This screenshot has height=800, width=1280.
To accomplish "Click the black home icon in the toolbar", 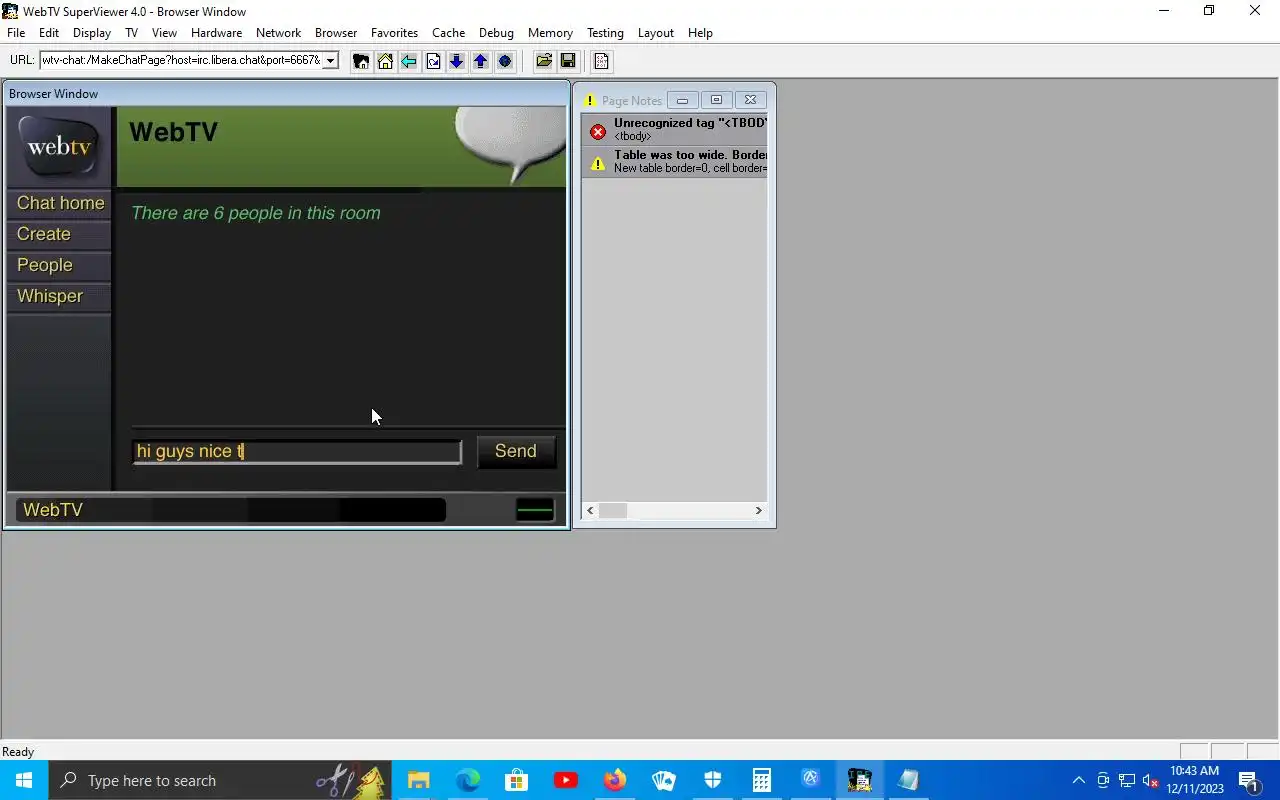I will (x=361, y=61).
